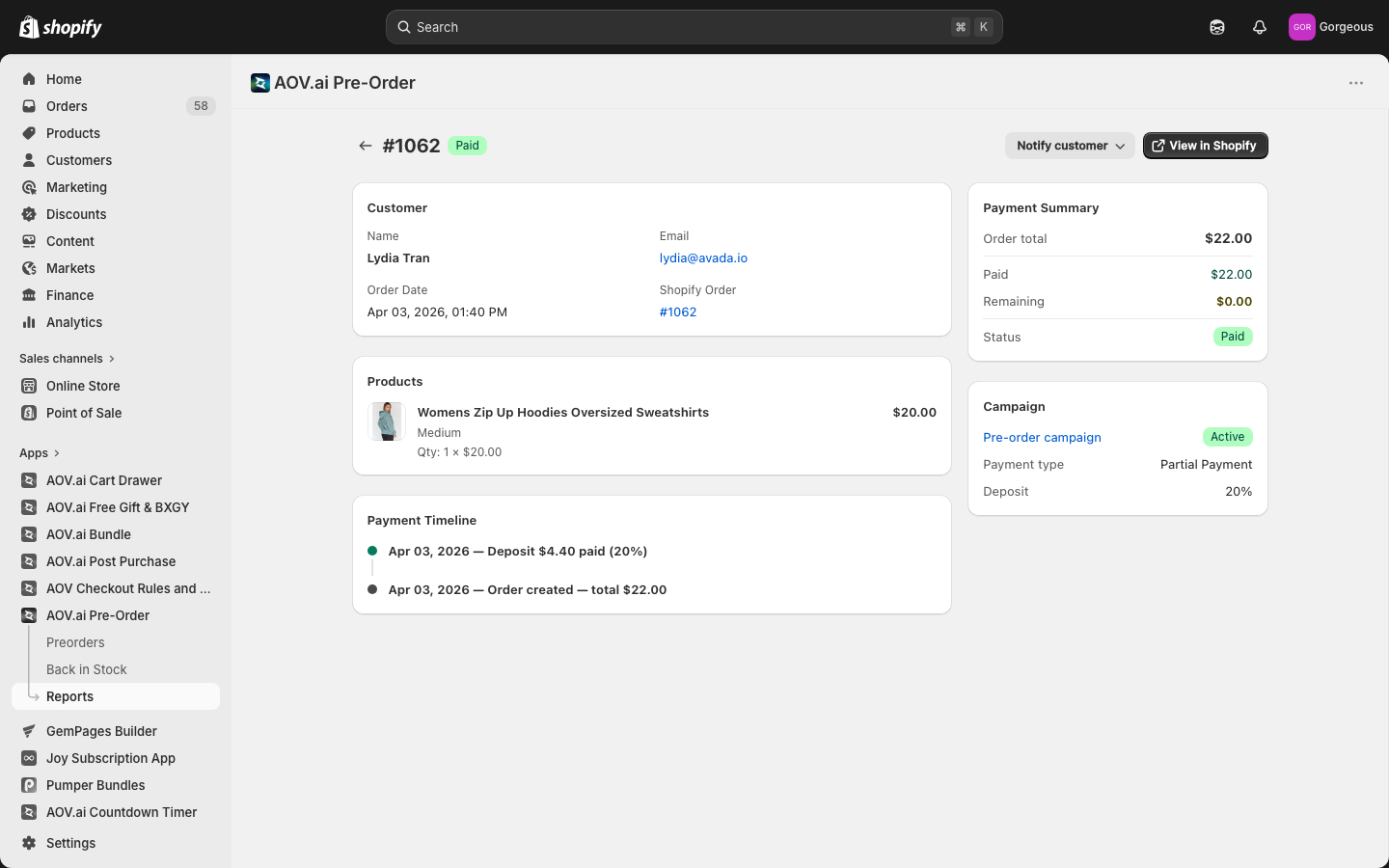The width and height of the screenshot is (1389, 868).
Task: Click the Paid badge next to #1062
Action: point(467,146)
